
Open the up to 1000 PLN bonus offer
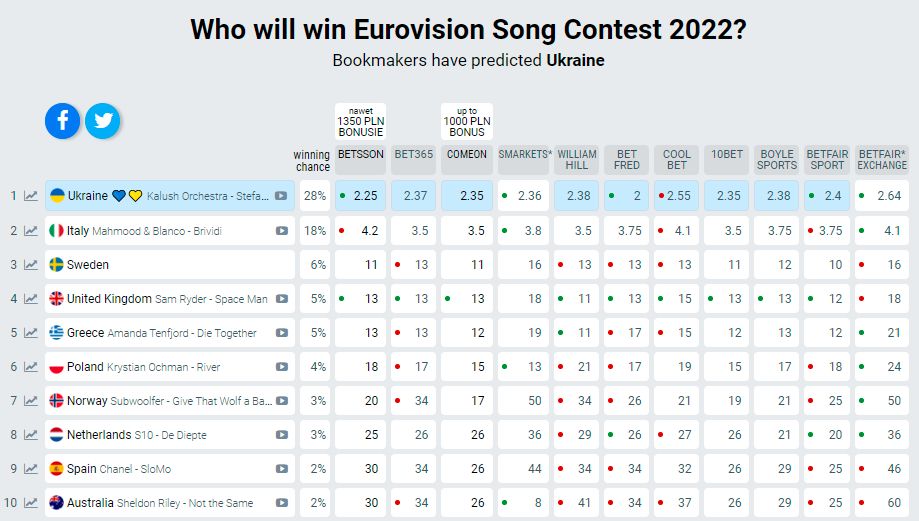click(x=467, y=121)
